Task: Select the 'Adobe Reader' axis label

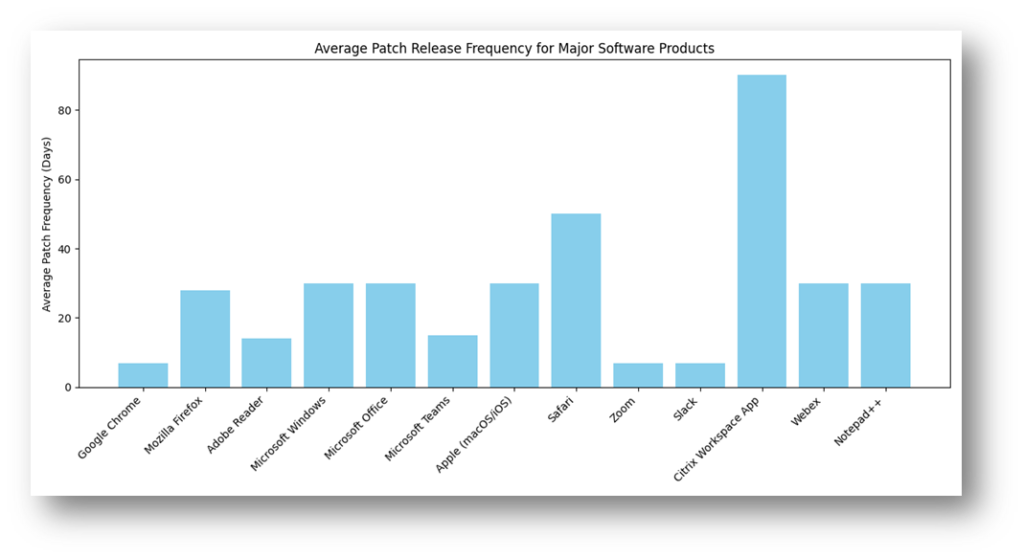Action: pos(235,425)
